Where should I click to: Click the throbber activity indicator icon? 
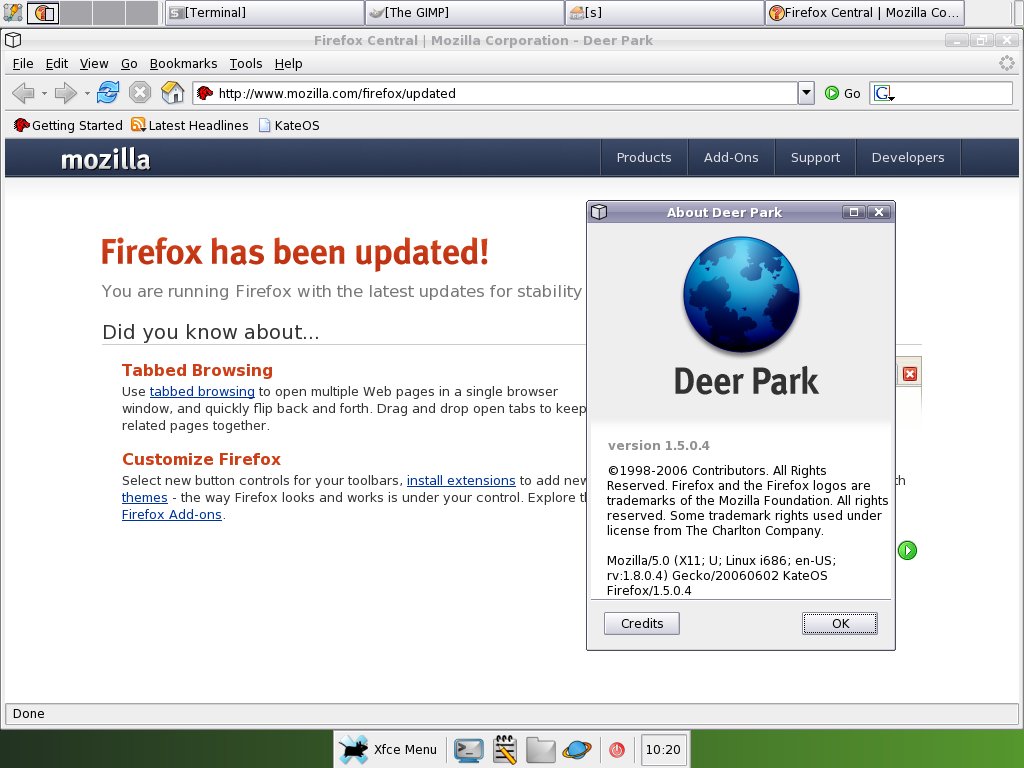[1007, 63]
